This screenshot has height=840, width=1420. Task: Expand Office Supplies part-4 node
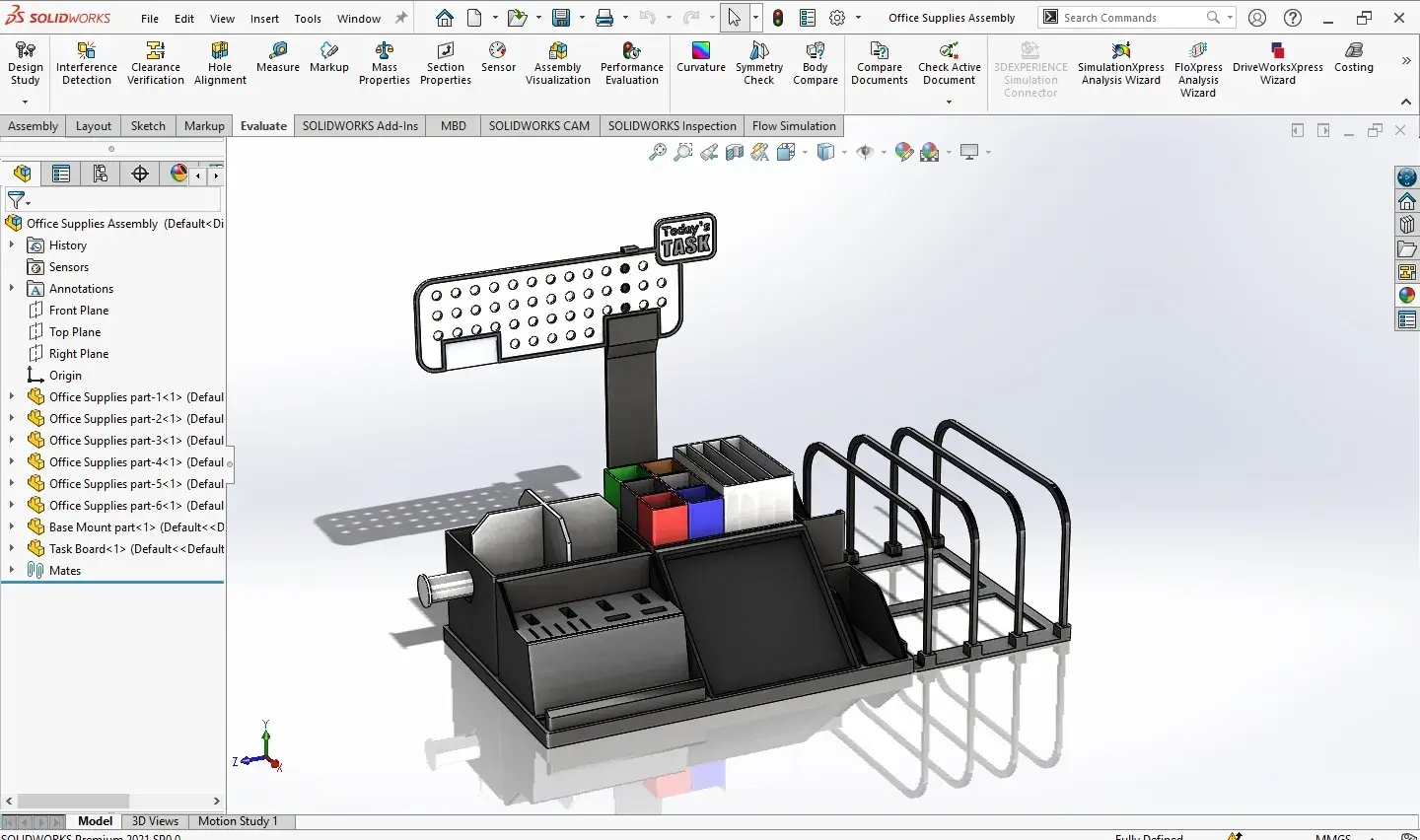(12, 462)
